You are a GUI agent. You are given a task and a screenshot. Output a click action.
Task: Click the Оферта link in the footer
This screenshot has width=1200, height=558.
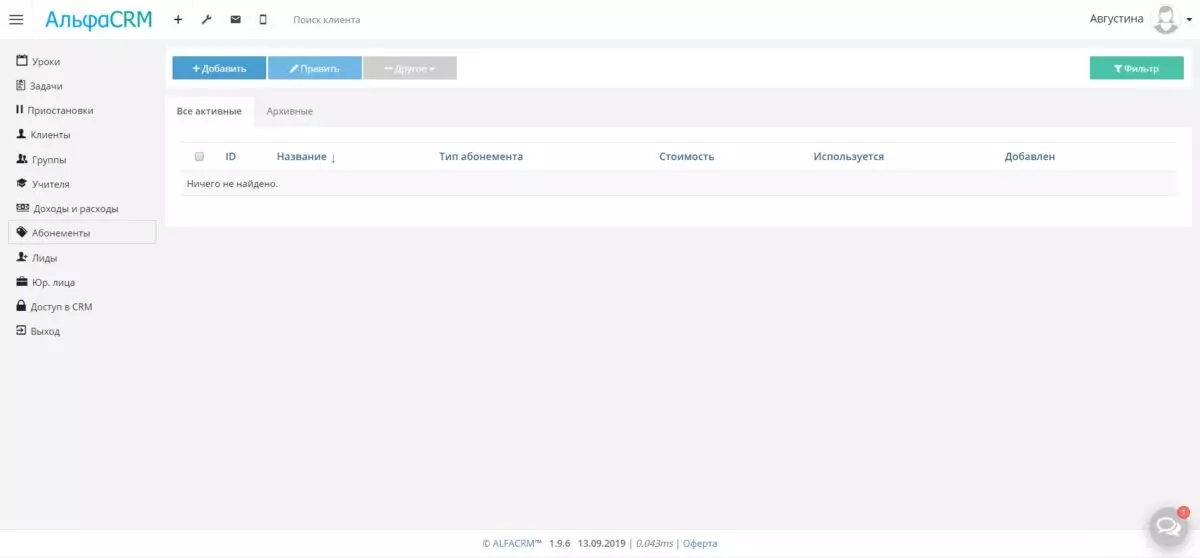(700, 543)
